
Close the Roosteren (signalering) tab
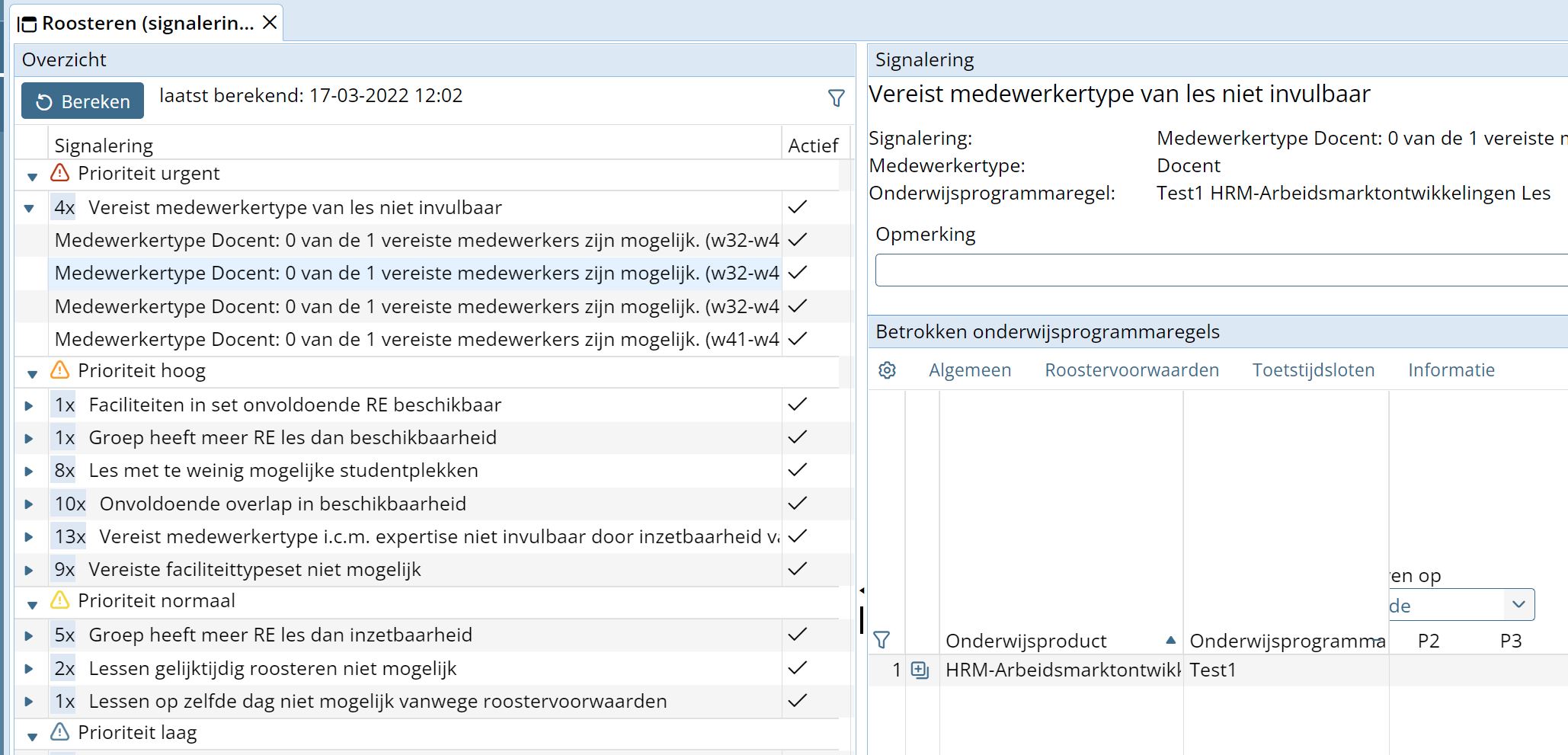point(270,23)
